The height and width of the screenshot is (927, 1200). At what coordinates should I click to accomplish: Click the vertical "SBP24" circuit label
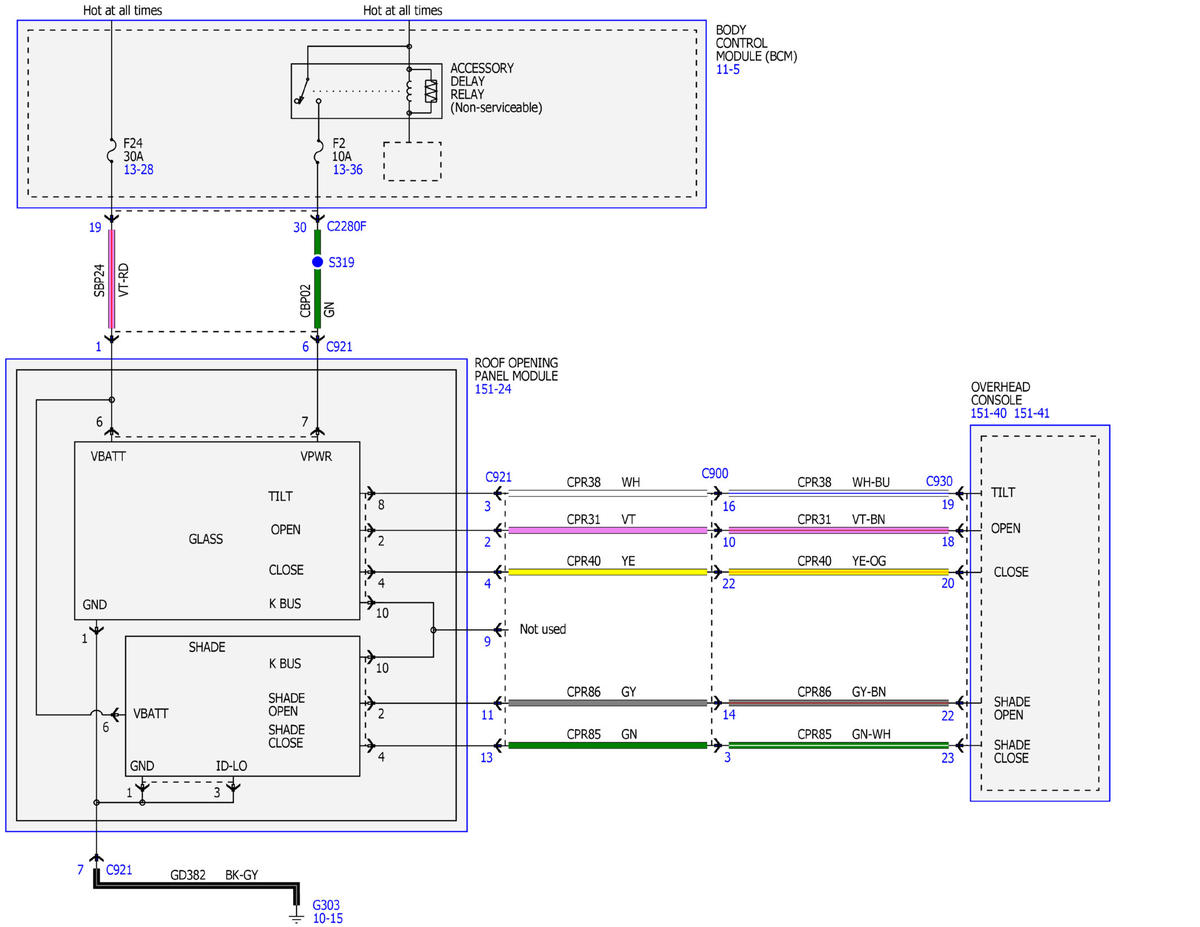pyautogui.click(x=99, y=281)
